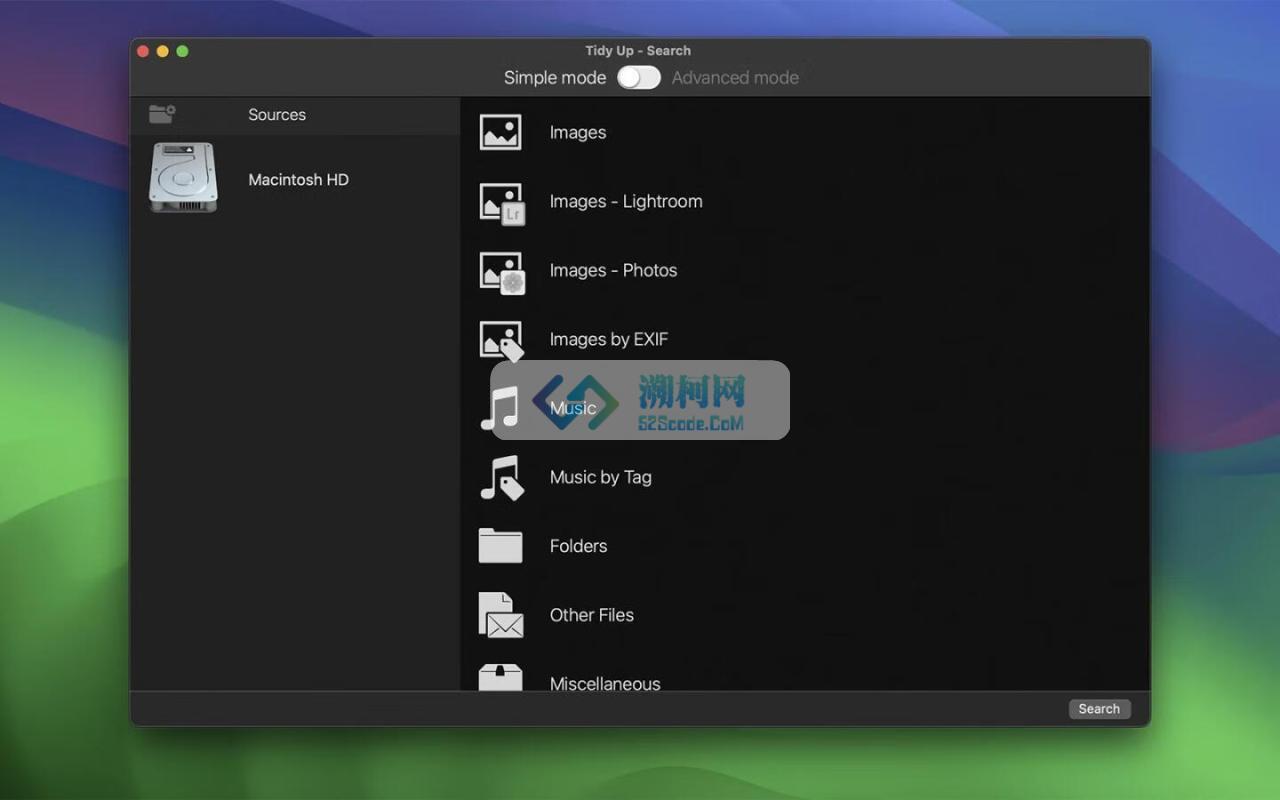Select the Images - Lightroom label
The image size is (1280, 800).
click(626, 201)
